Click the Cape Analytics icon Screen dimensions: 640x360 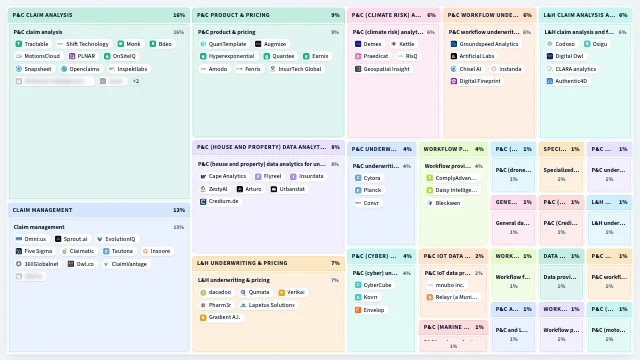(x=203, y=176)
